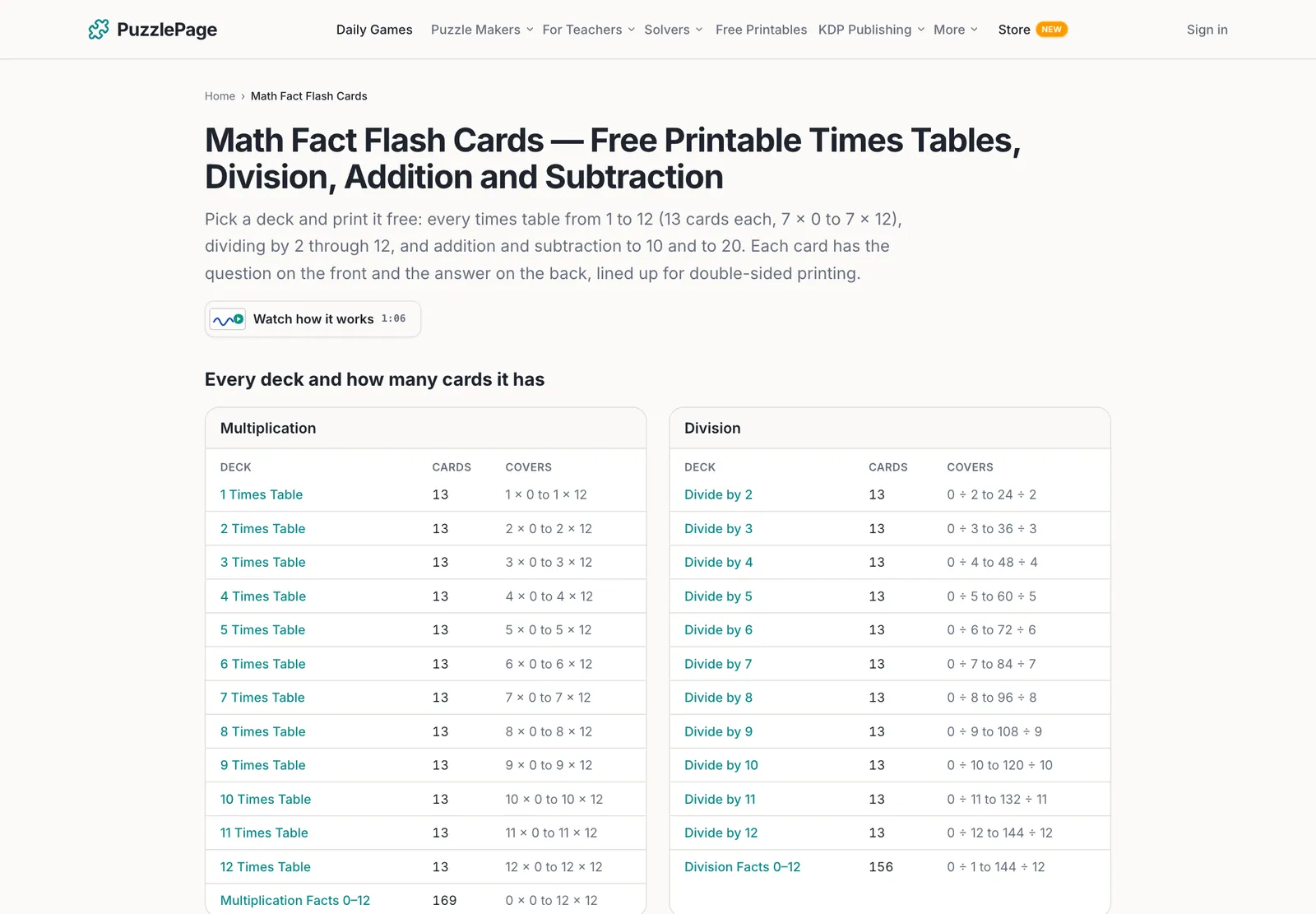Open Daily Games in the navigation
The height and width of the screenshot is (914, 1316).
374,30
